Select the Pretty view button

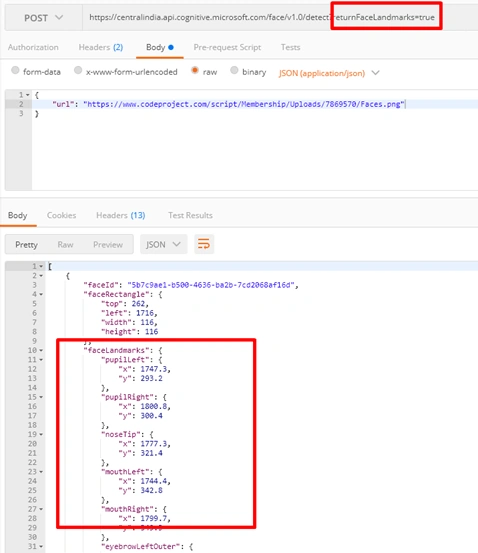click(x=26, y=244)
